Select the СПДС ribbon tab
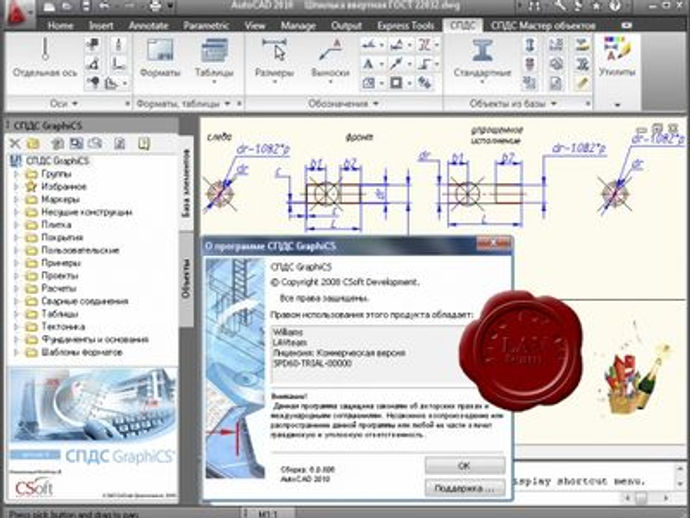 point(462,26)
